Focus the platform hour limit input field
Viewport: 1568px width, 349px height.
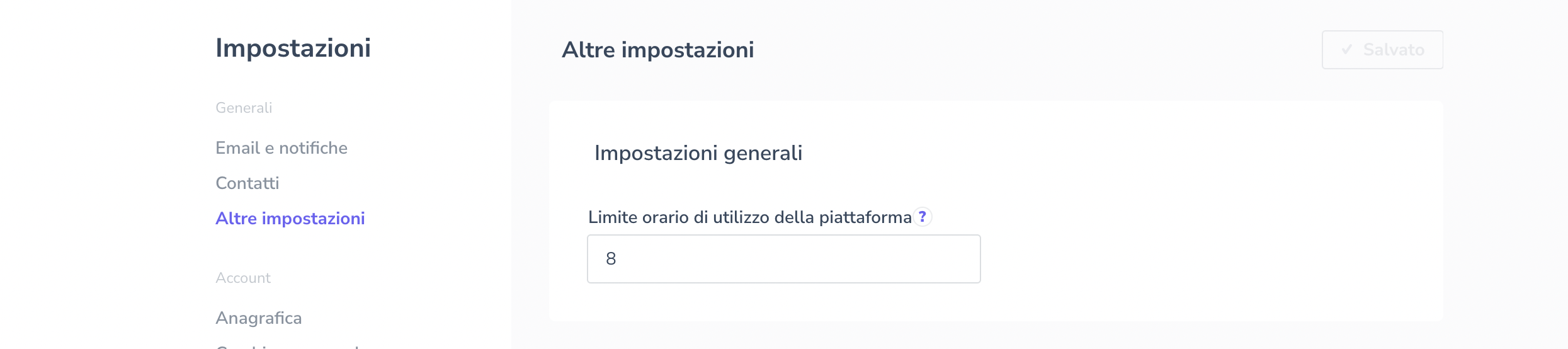click(x=783, y=259)
